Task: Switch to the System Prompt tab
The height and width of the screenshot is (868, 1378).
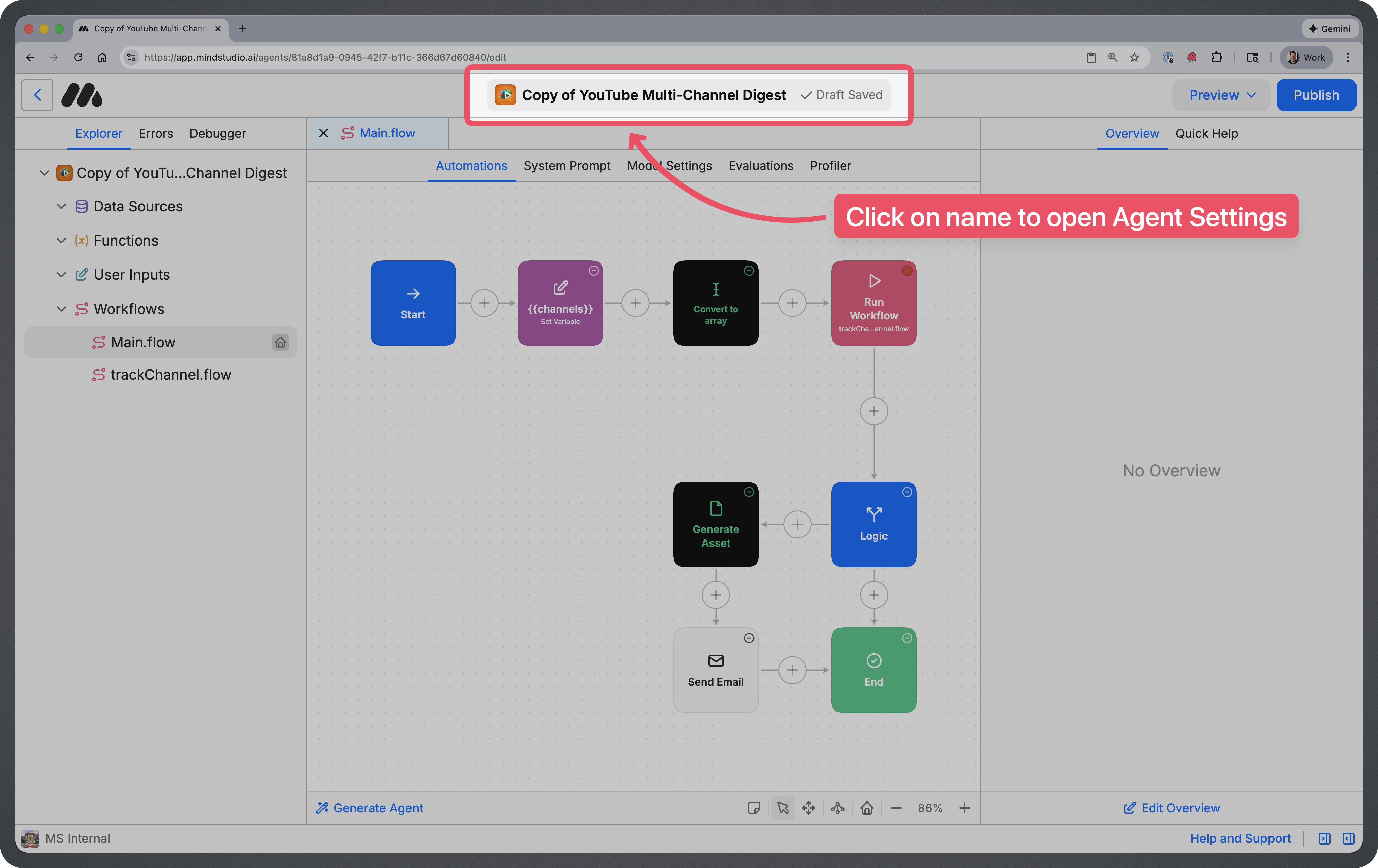Action: click(x=567, y=165)
